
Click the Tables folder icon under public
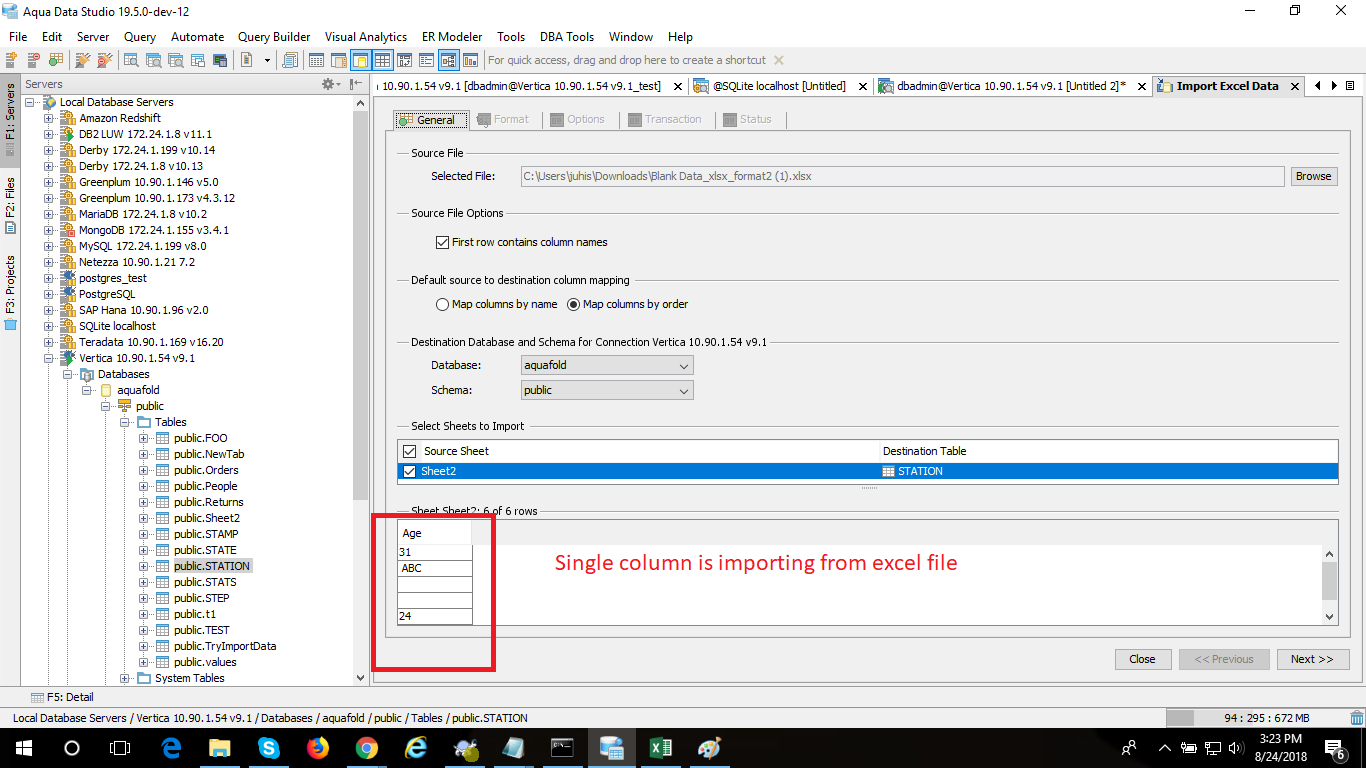pos(144,422)
